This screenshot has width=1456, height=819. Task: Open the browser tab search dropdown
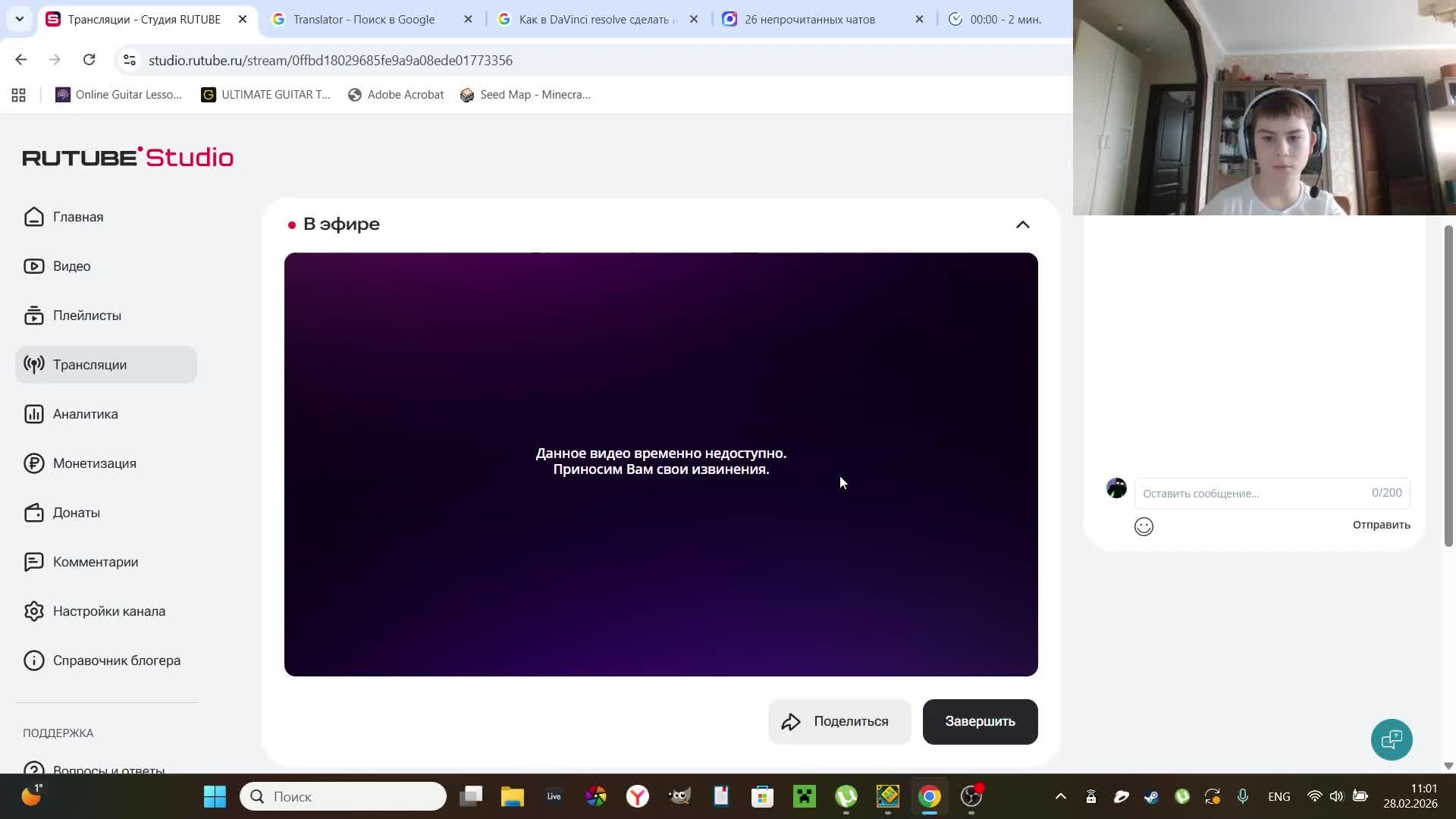coord(20,19)
